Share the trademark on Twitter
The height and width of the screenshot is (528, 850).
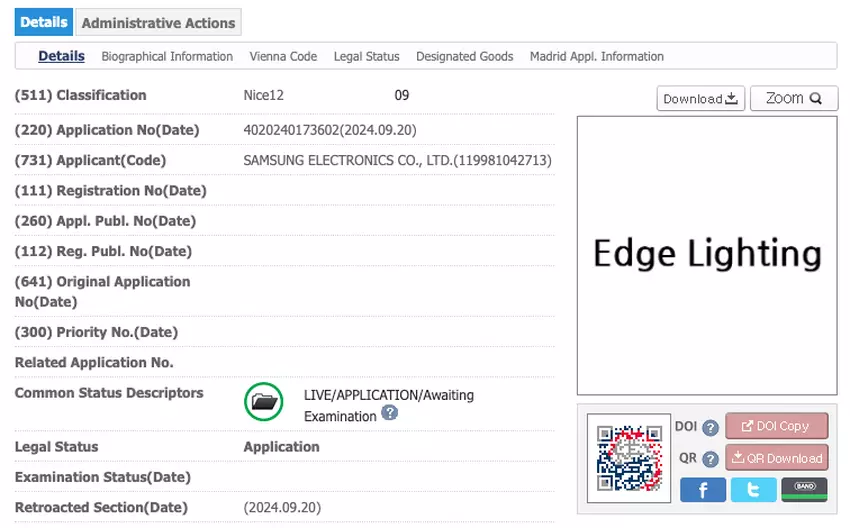(x=753, y=489)
